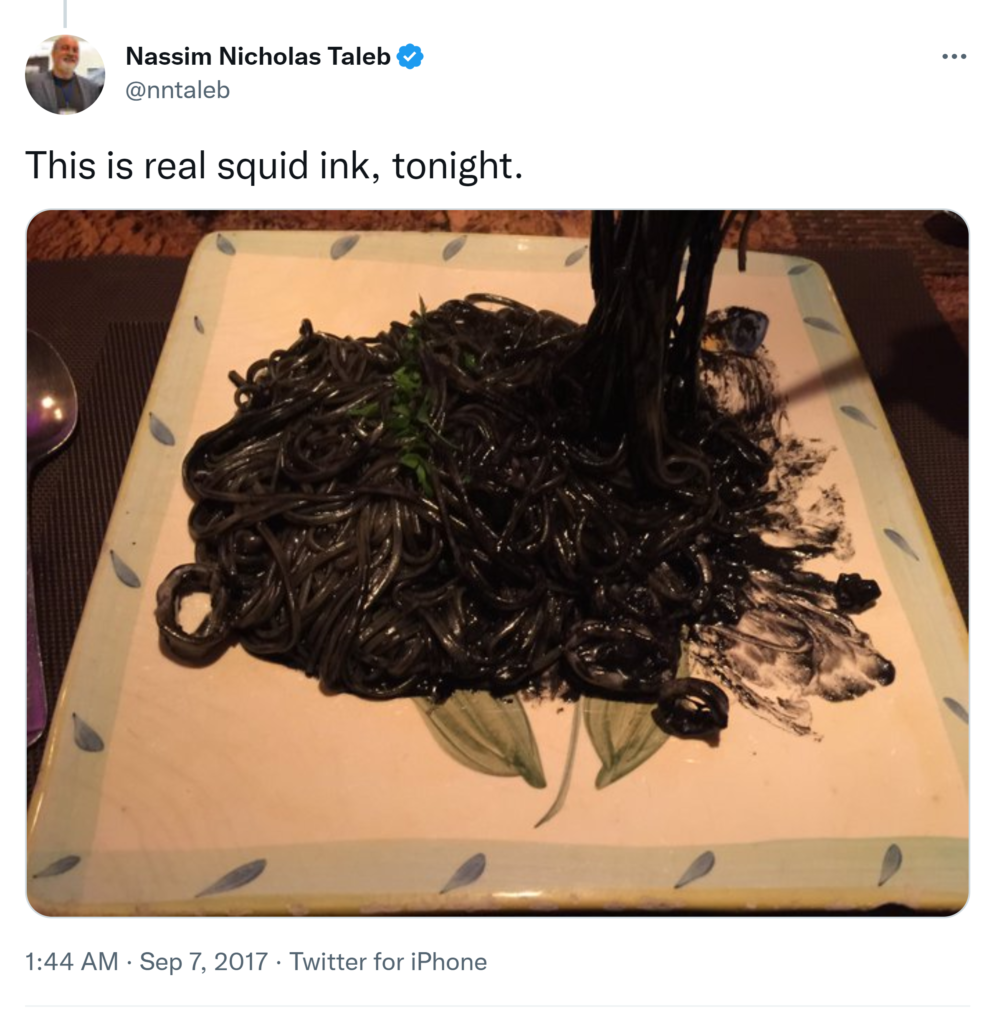Click the display name Nassim Nicholas Taleb
The width and height of the screenshot is (987, 1024).
pyautogui.click(x=258, y=57)
